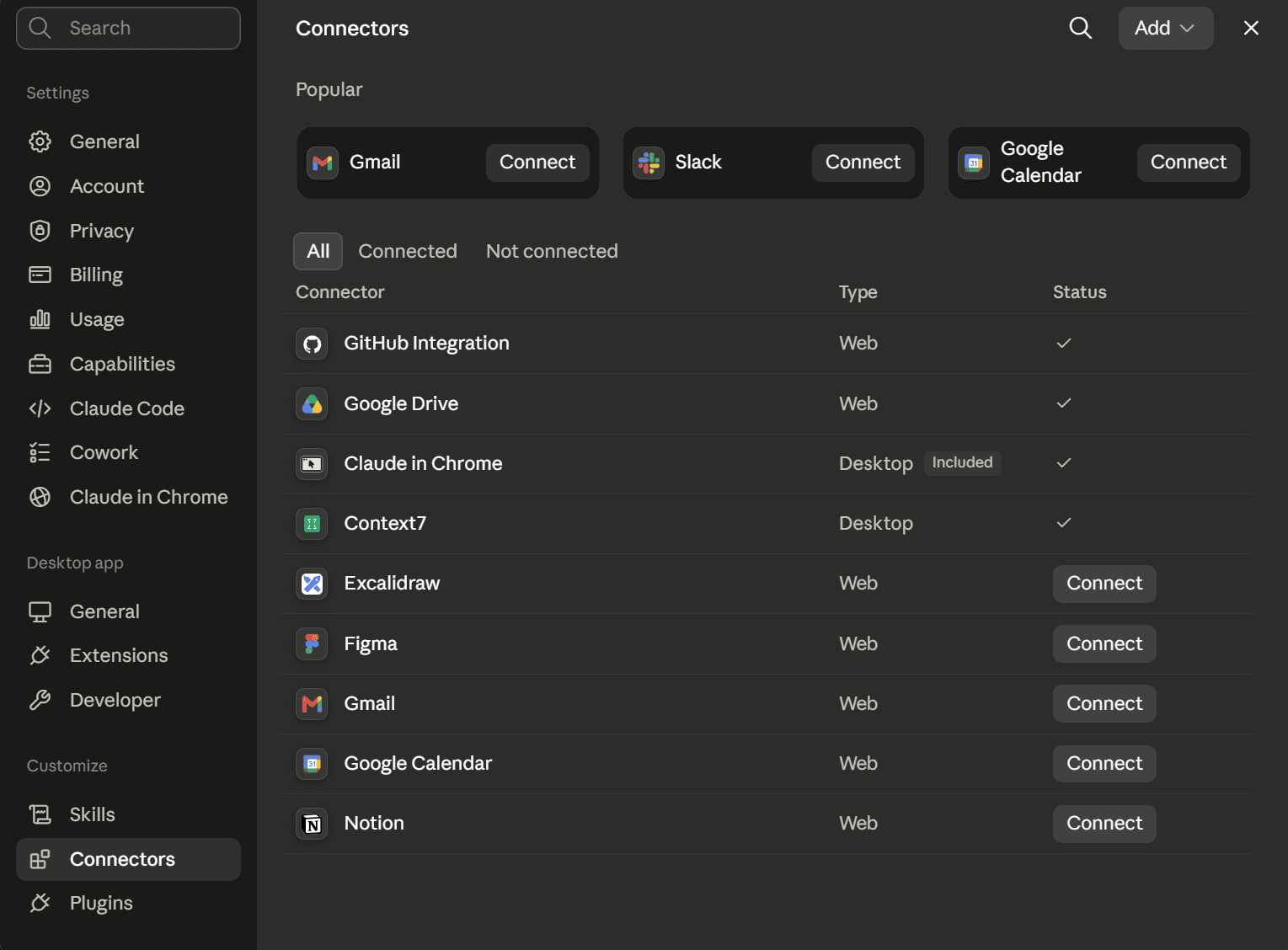Click the Claude in Chrome row connected checkmark
1288x950 pixels.
(x=1064, y=463)
